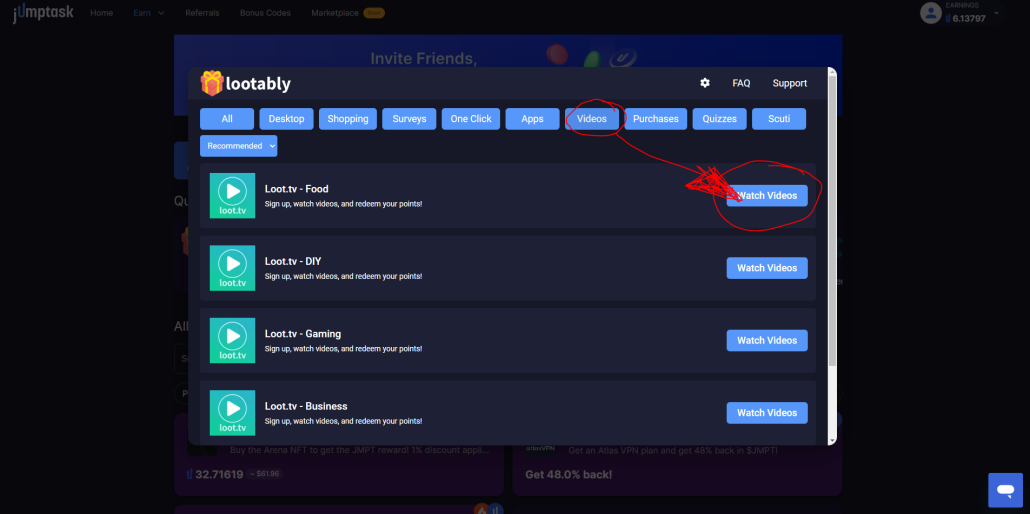Open the Lootably FAQ link
1030x514 pixels.
(x=741, y=83)
